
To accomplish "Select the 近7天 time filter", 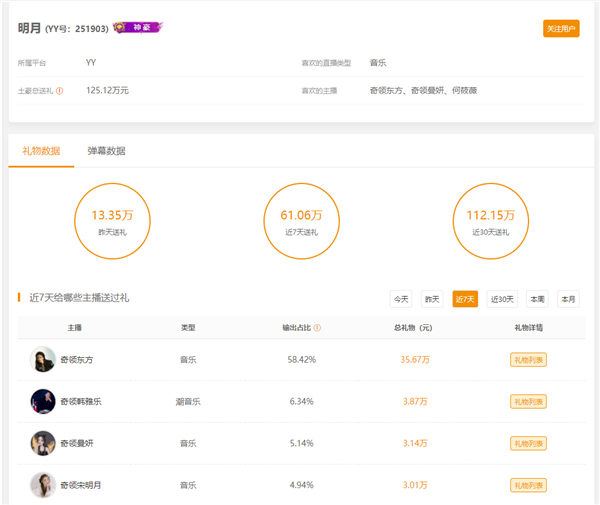I will [x=465, y=299].
